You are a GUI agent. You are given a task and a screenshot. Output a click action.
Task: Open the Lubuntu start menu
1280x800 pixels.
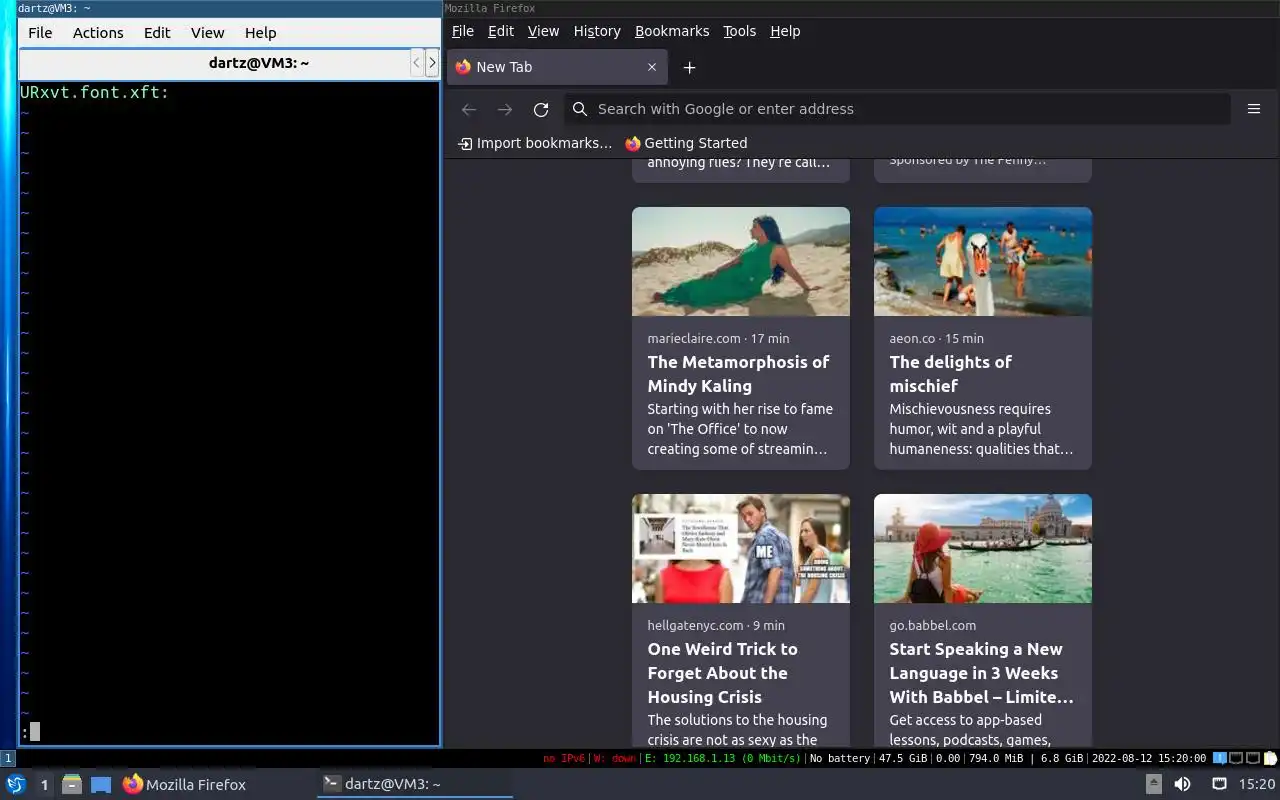[16, 784]
